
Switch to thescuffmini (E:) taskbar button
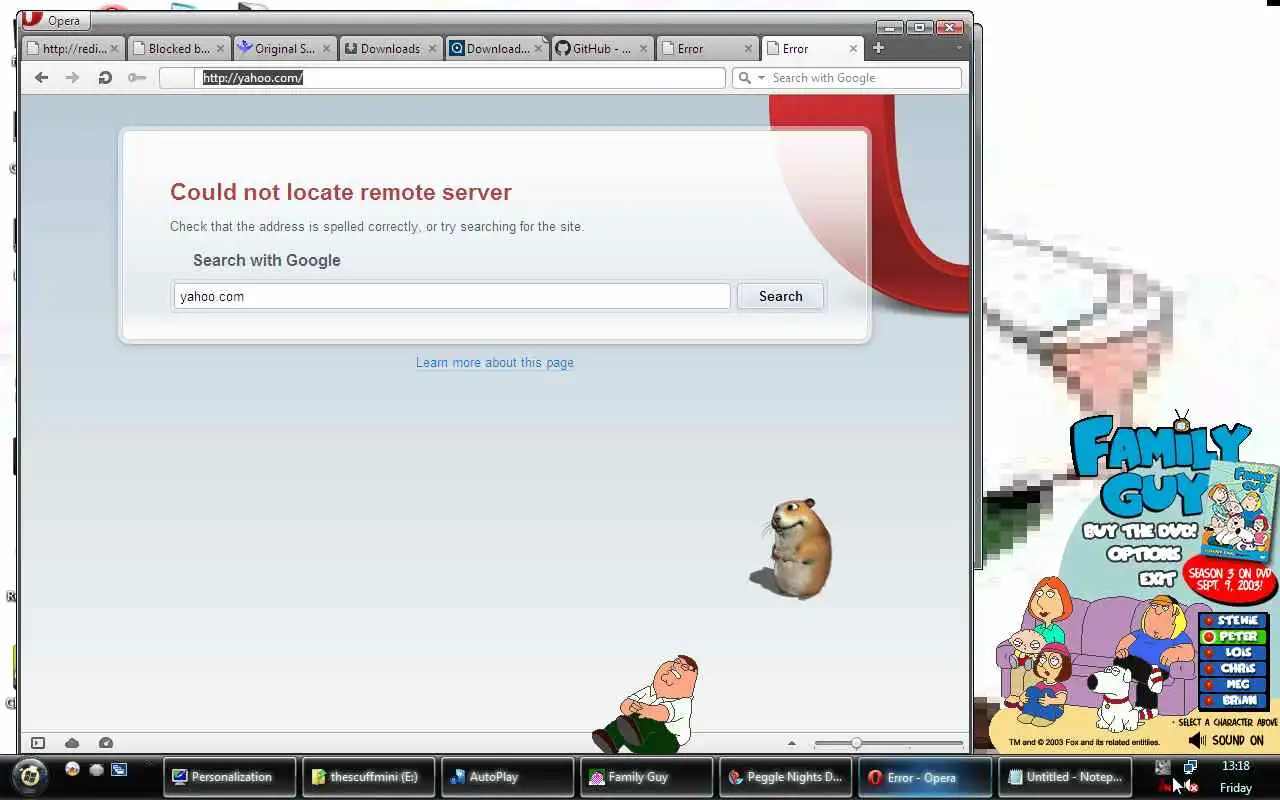[368, 777]
